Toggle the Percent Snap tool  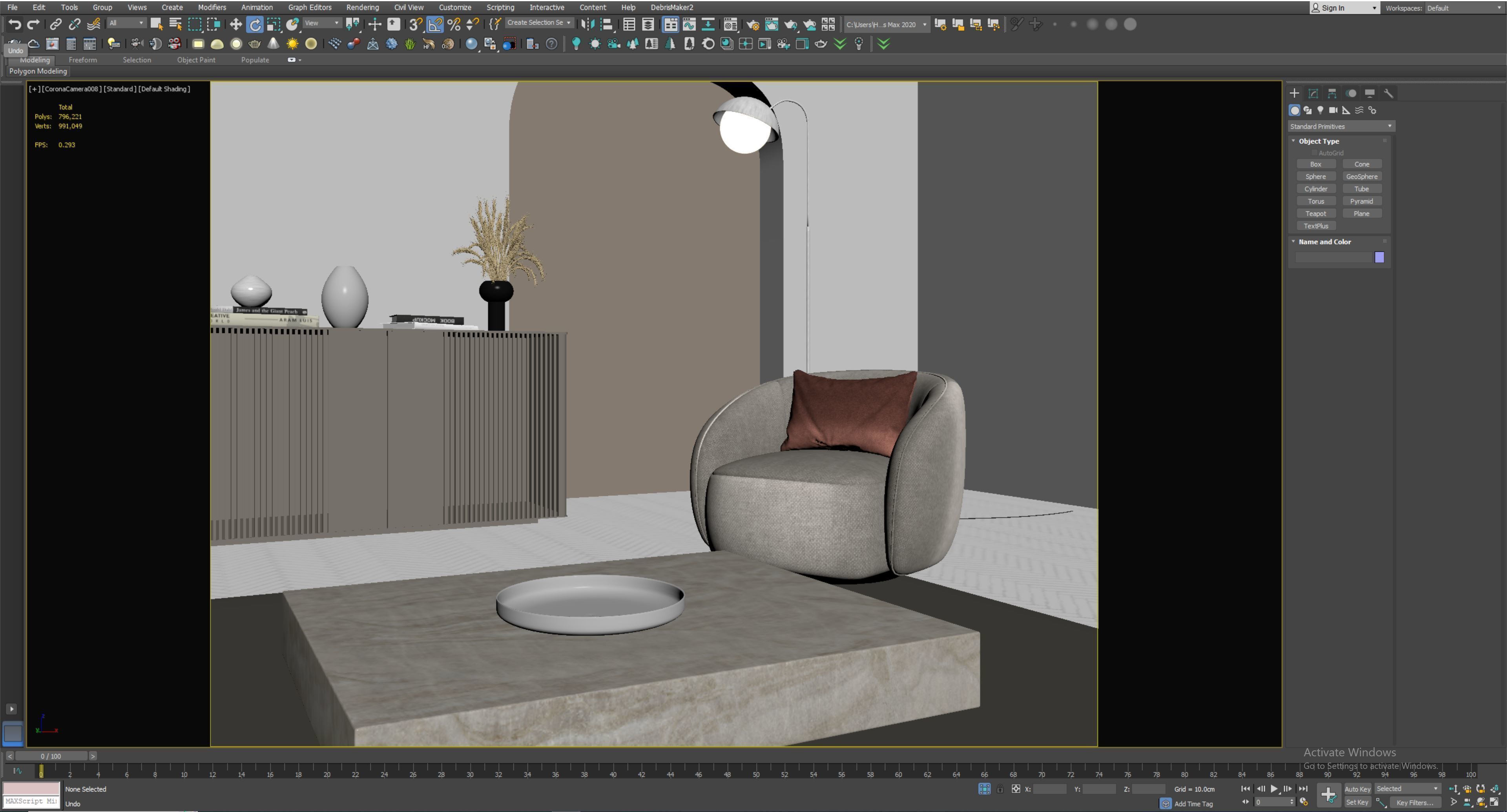(x=454, y=25)
